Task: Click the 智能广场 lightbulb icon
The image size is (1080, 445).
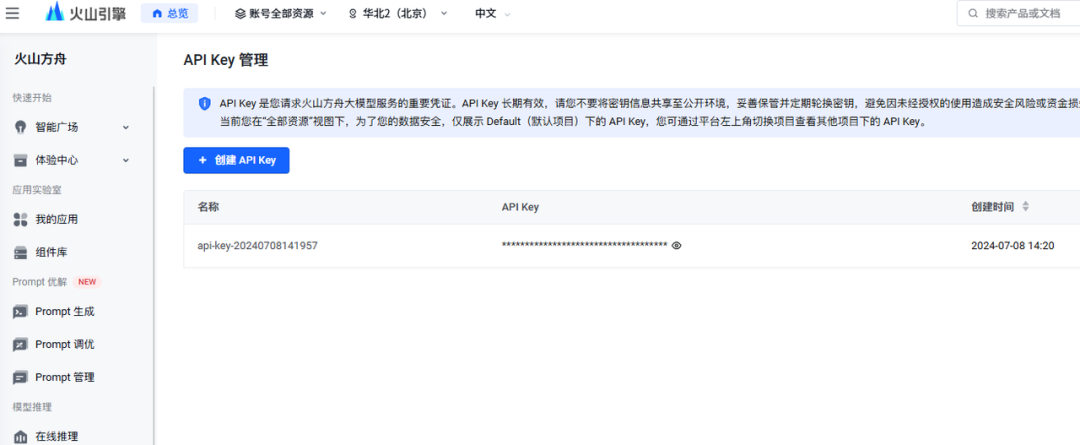Action: pos(21,127)
